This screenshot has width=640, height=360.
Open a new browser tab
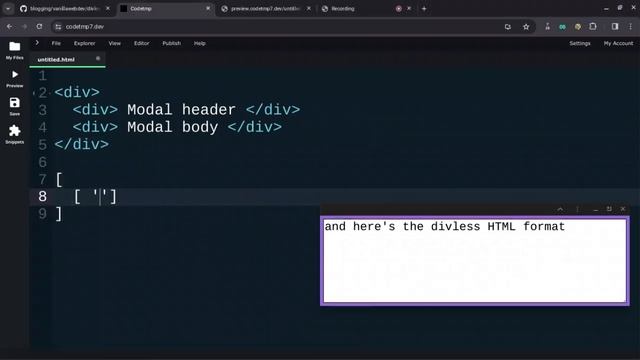point(424,9)
